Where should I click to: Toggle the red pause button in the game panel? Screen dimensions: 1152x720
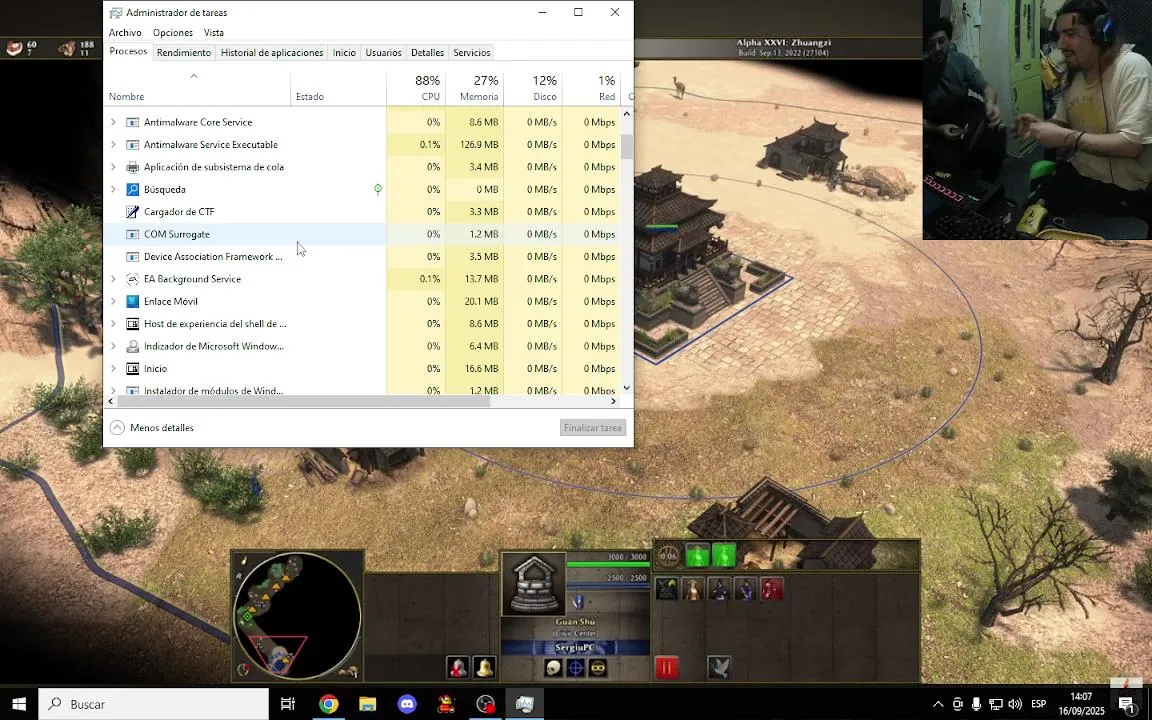point(666,668)
